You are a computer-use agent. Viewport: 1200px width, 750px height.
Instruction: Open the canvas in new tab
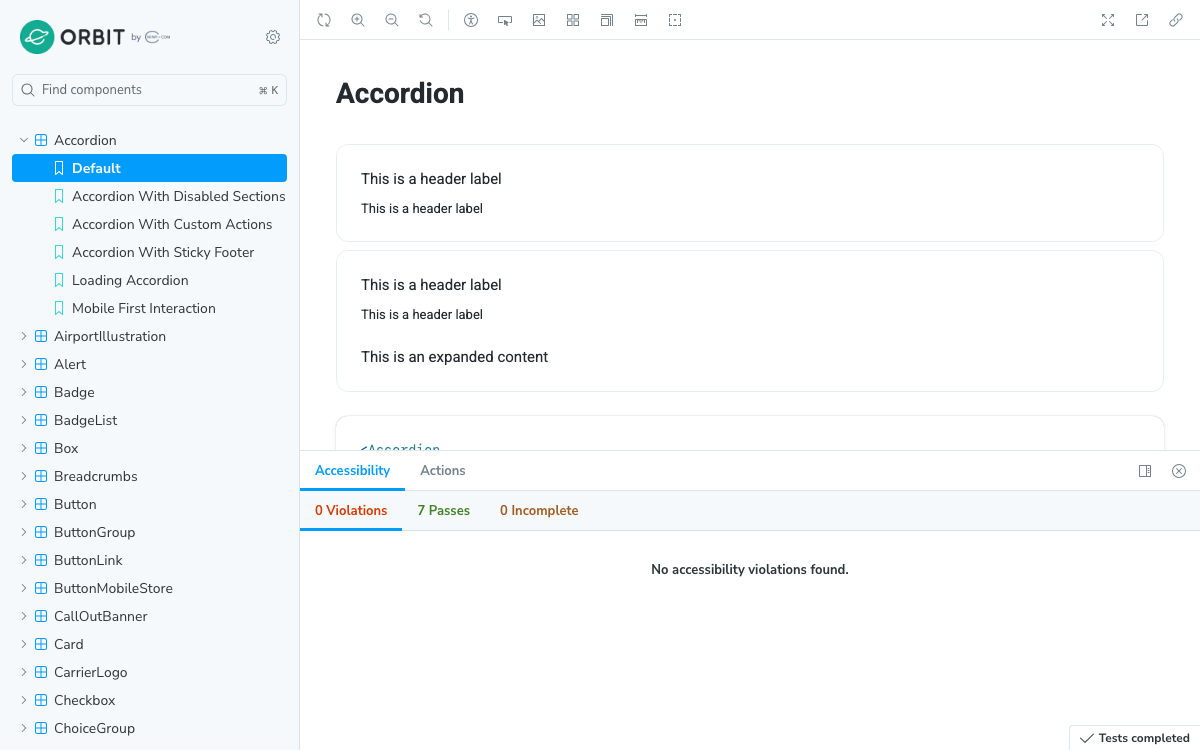click(x=1142, y=20)
